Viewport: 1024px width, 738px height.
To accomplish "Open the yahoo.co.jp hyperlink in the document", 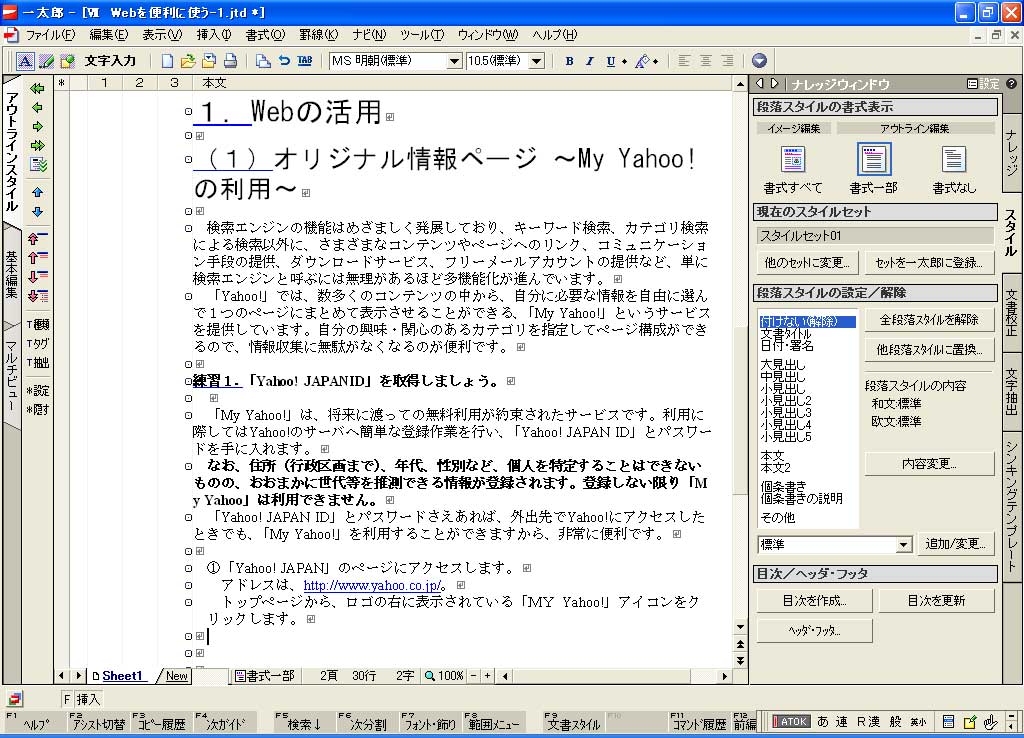I will tap(372, 585).
